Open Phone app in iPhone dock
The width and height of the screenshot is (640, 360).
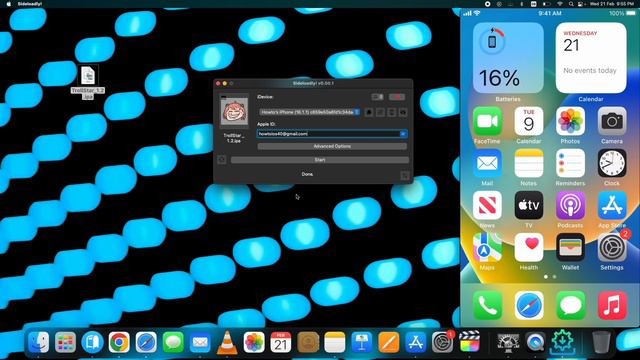pos(487,305)
